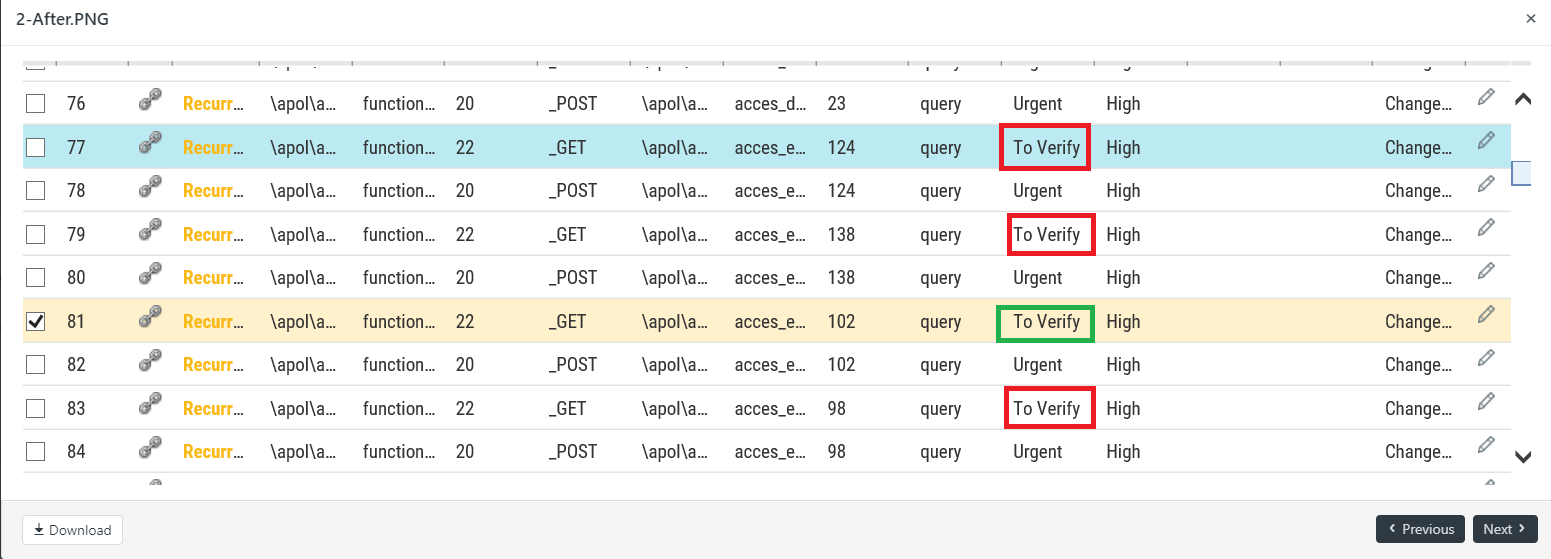Click 'Urgent' status in row 78
Screen dimensions: 1551x559
coord(1037,191)
